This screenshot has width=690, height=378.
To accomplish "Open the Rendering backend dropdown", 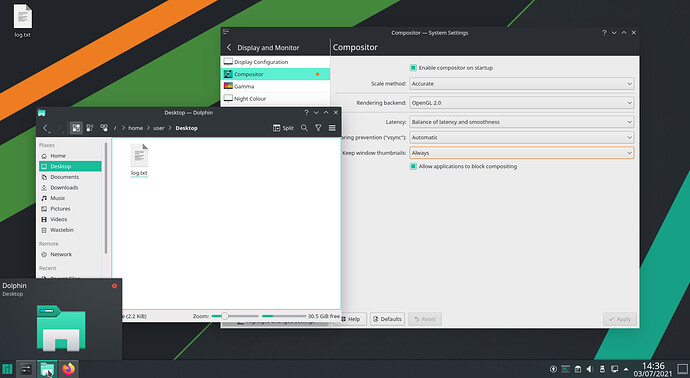I will [x=521, y=103].
